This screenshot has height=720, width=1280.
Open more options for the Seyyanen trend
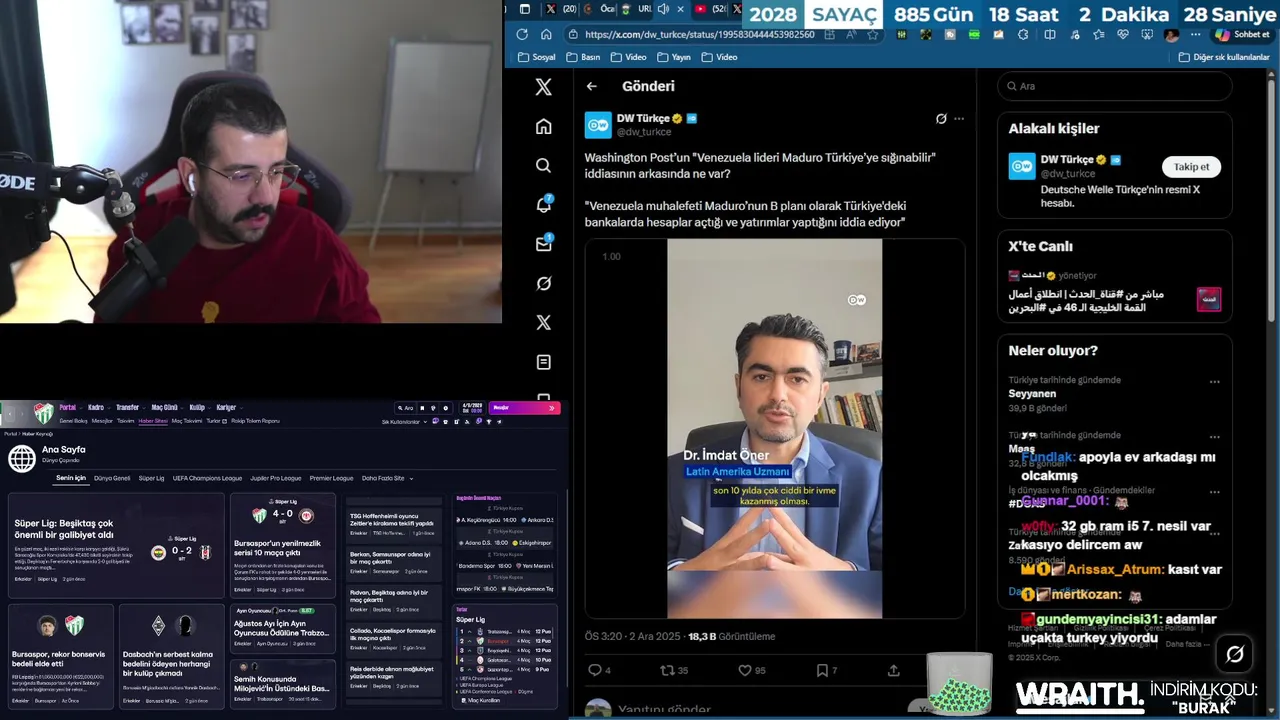1214,382
